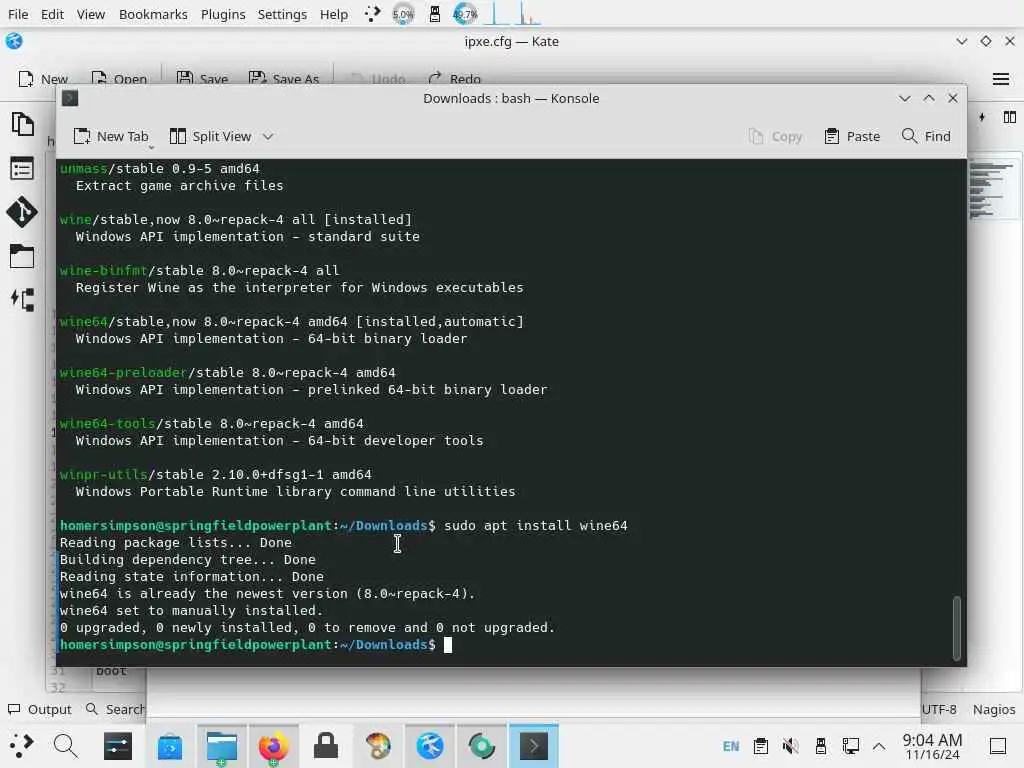This screenshot has width=1024, height=768.
Task: Open the Bookmarks menu
Action: (153, 14)
